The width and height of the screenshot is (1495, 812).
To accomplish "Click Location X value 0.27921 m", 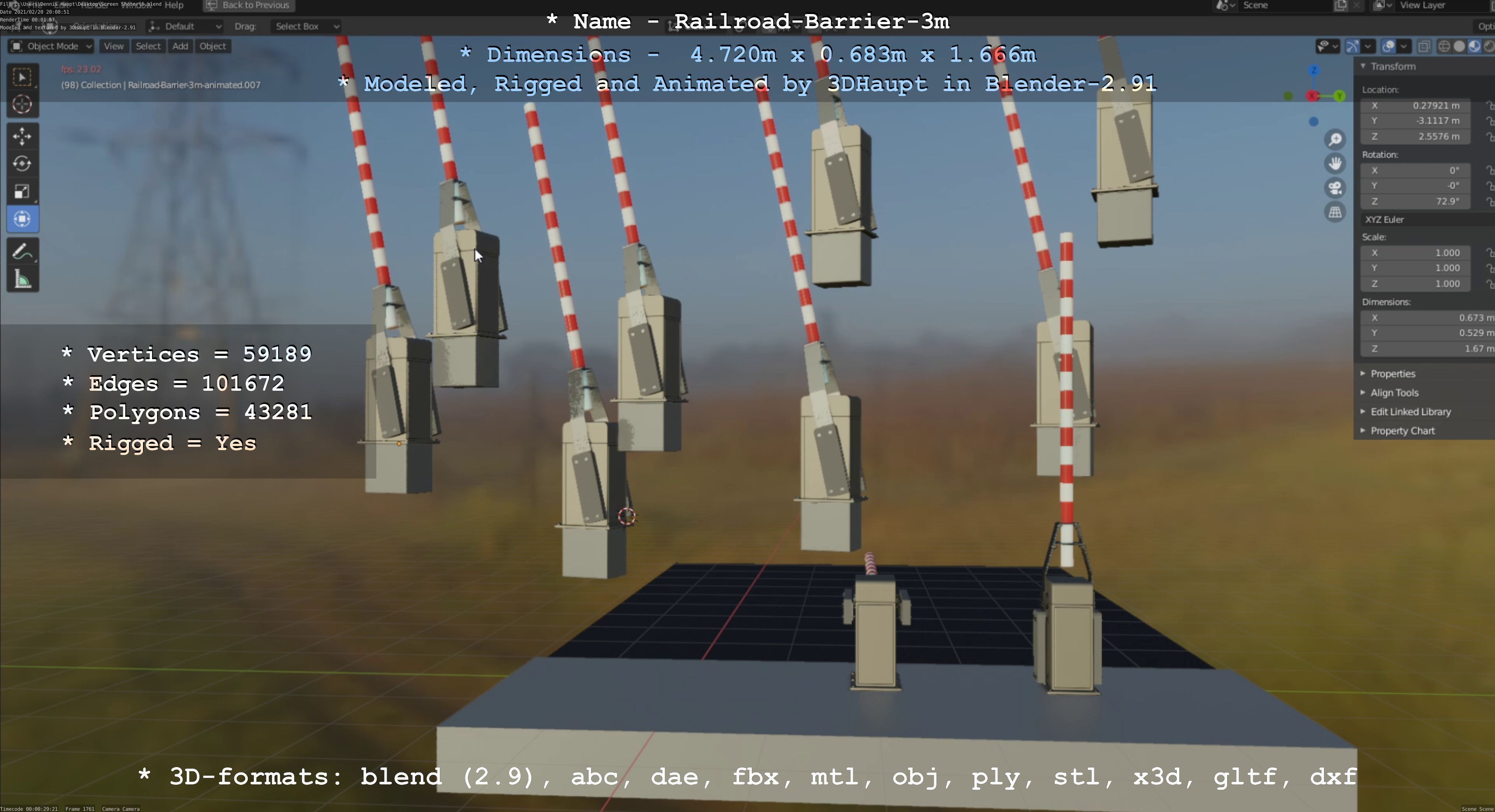I will (1416, 106).
